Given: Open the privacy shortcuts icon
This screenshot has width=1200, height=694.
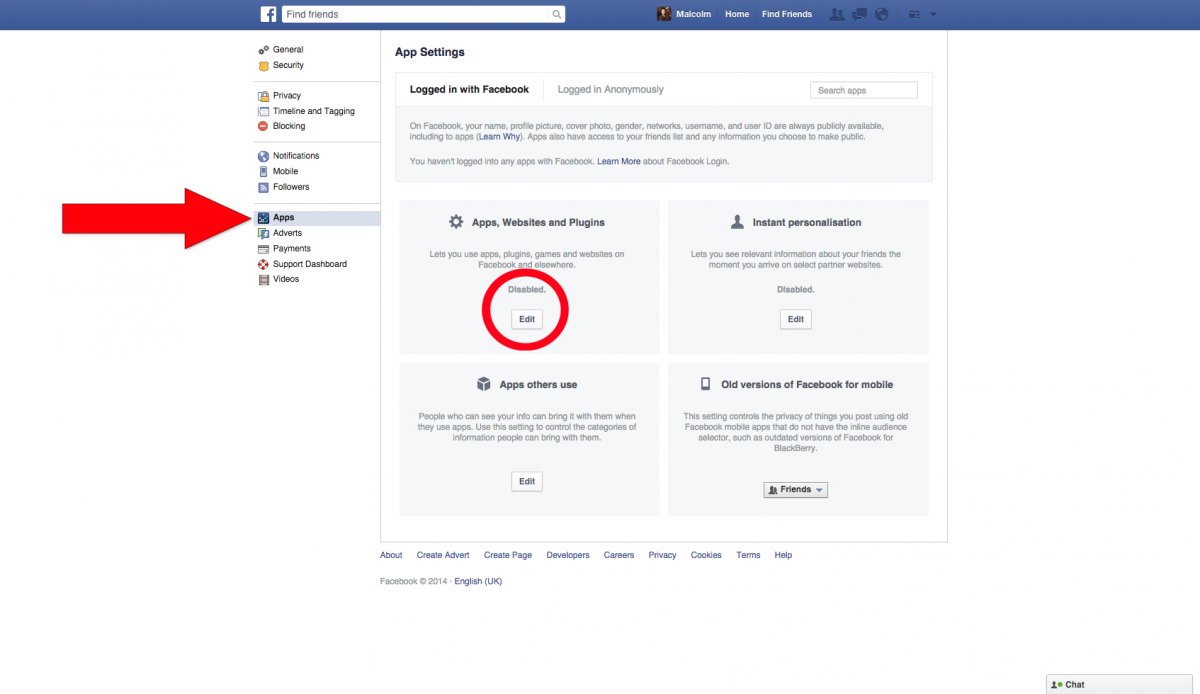Looking at the screenshot, I should tap(913, 15).
